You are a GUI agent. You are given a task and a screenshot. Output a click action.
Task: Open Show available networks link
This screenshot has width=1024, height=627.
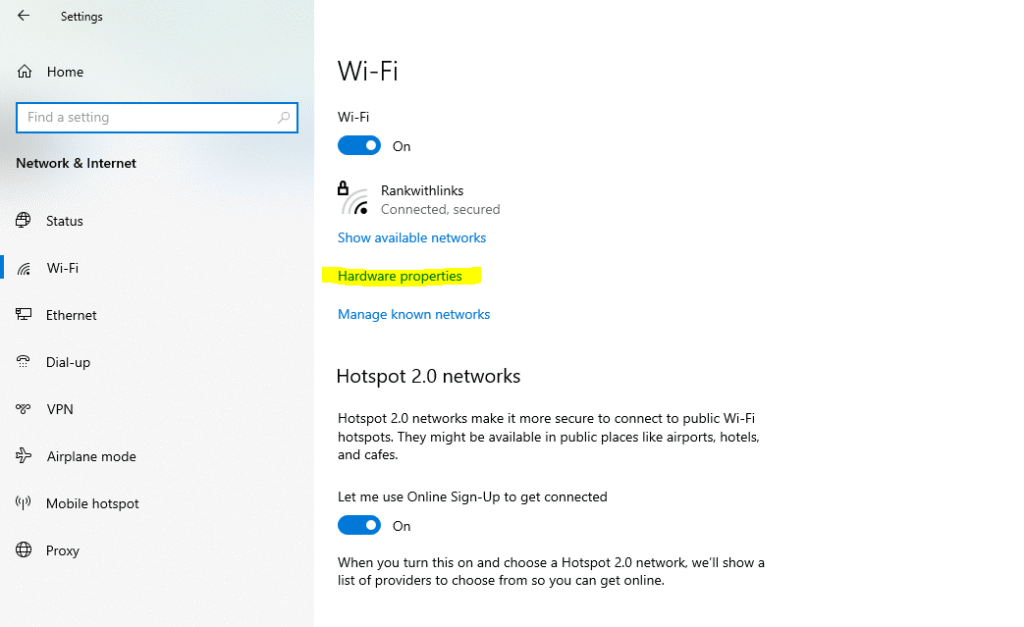pos(411,238)
